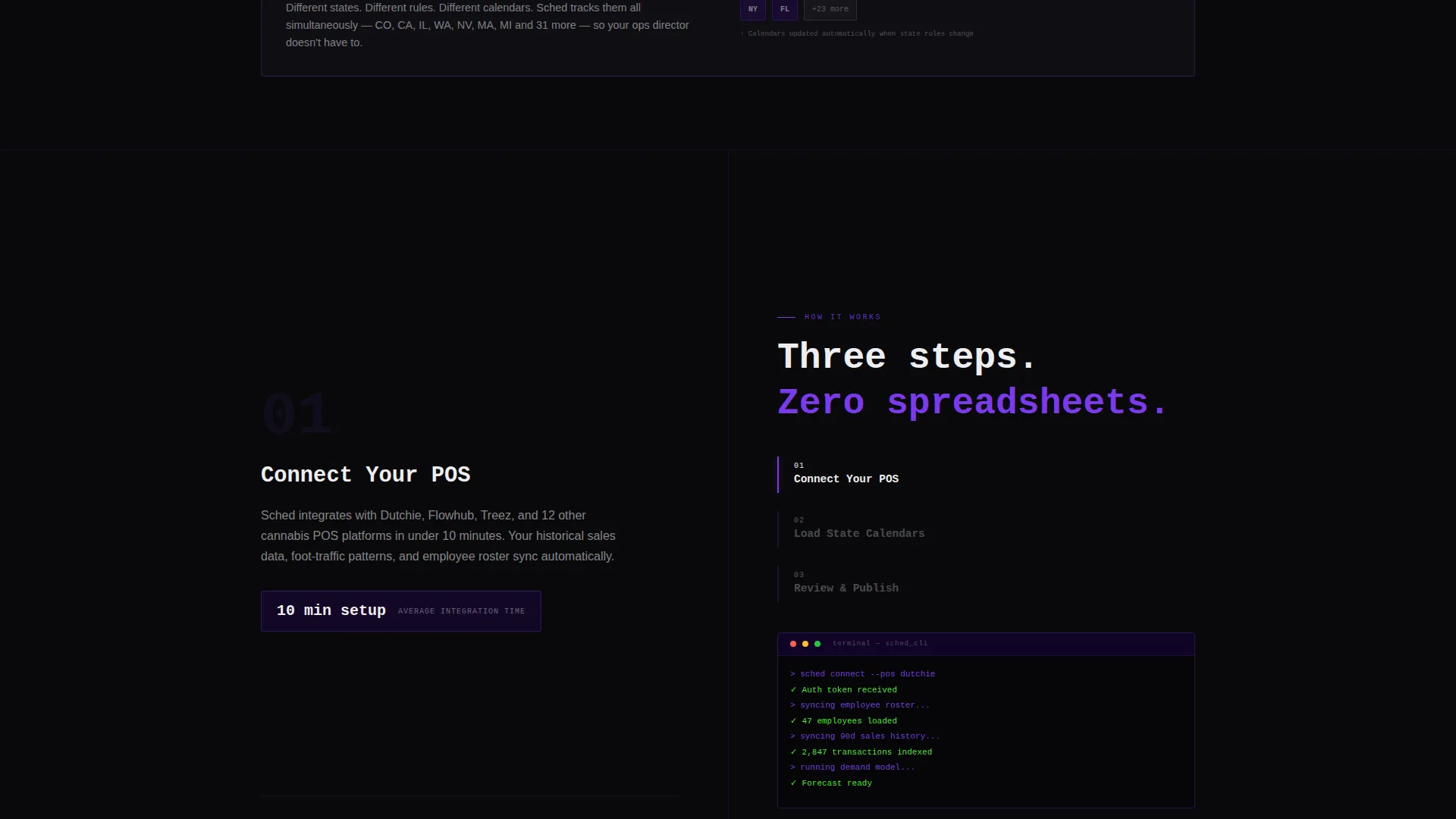Click the Different states. Different rules paragraph
1456x819 pixels.
pyautogui.click(x=488, y=25)
